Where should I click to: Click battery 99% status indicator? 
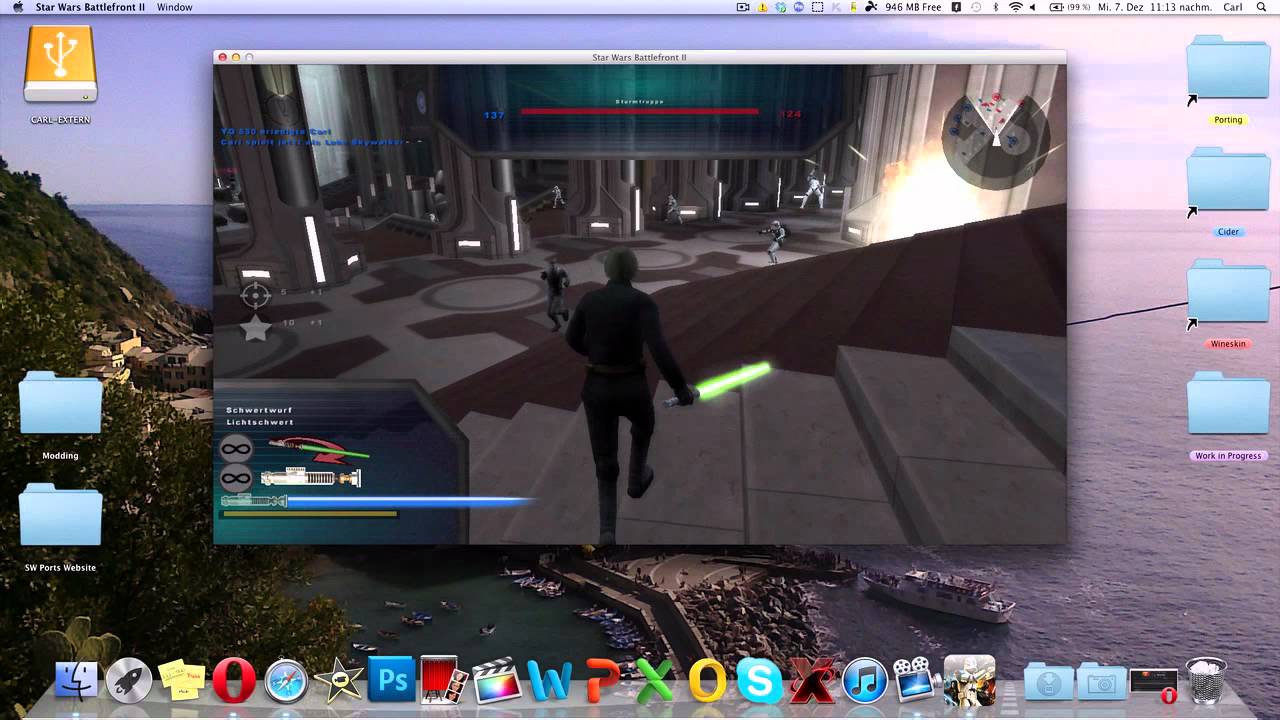tap(1070, 7)
